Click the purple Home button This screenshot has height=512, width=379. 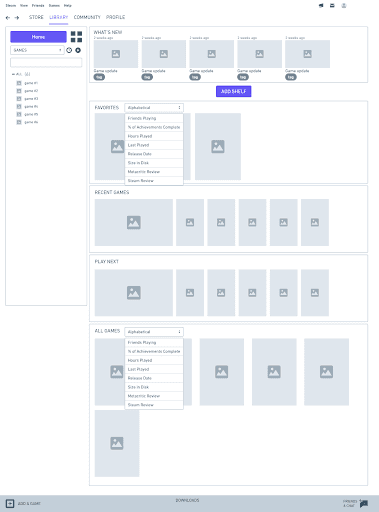(x=38, y=37)
